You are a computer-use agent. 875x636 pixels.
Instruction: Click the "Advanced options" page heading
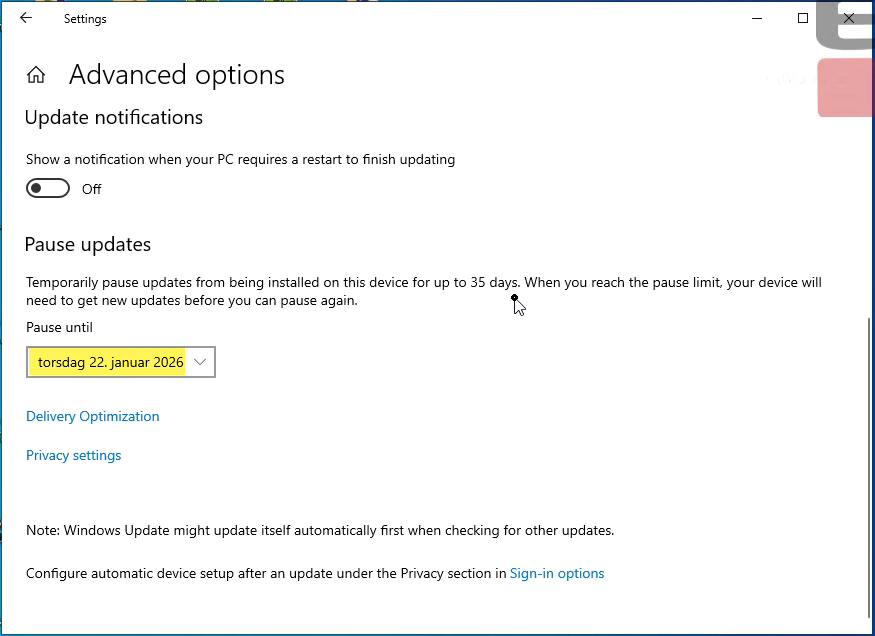click(x=177, y=75)
